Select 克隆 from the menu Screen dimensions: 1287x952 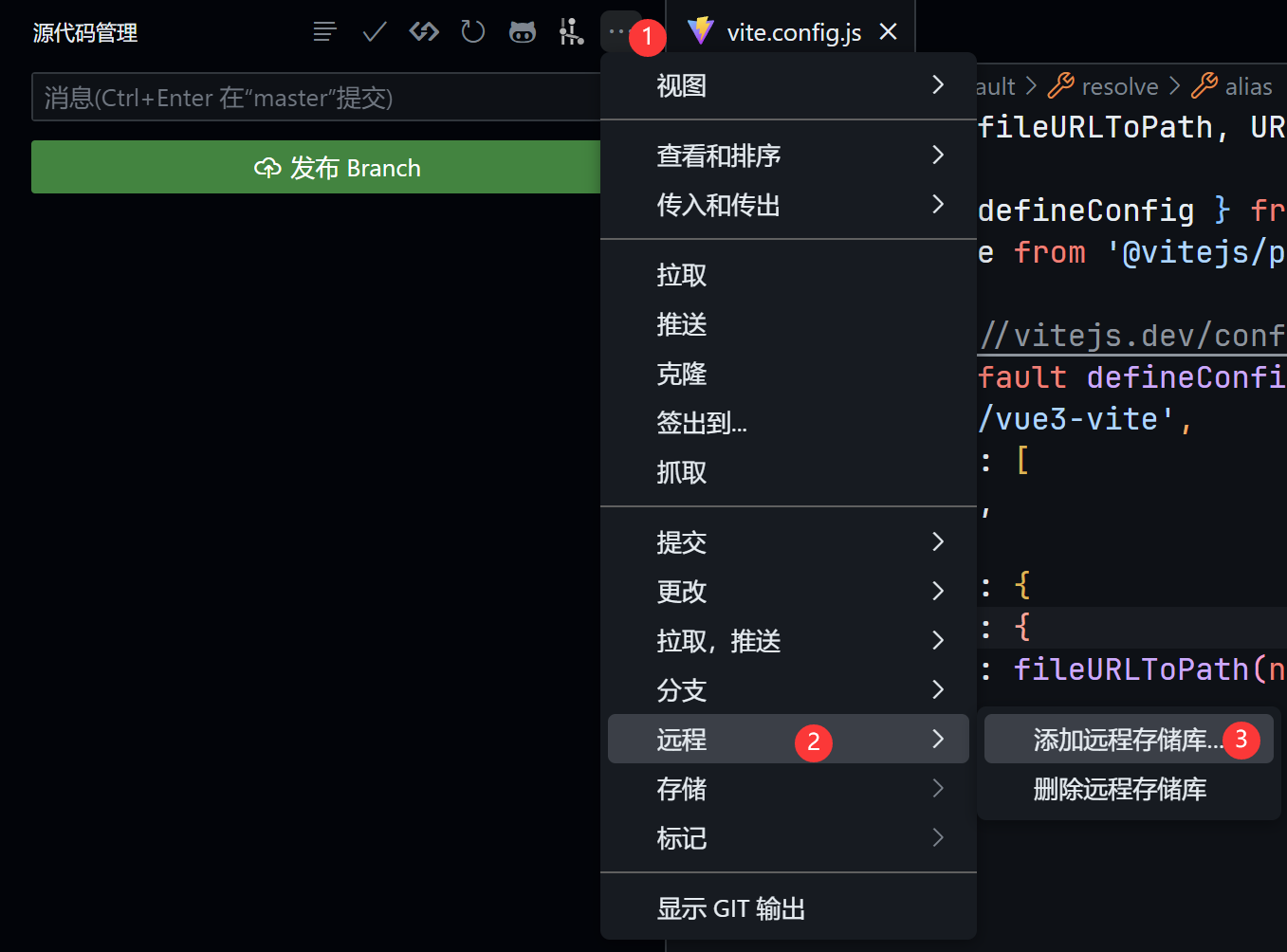coord(788,374)
